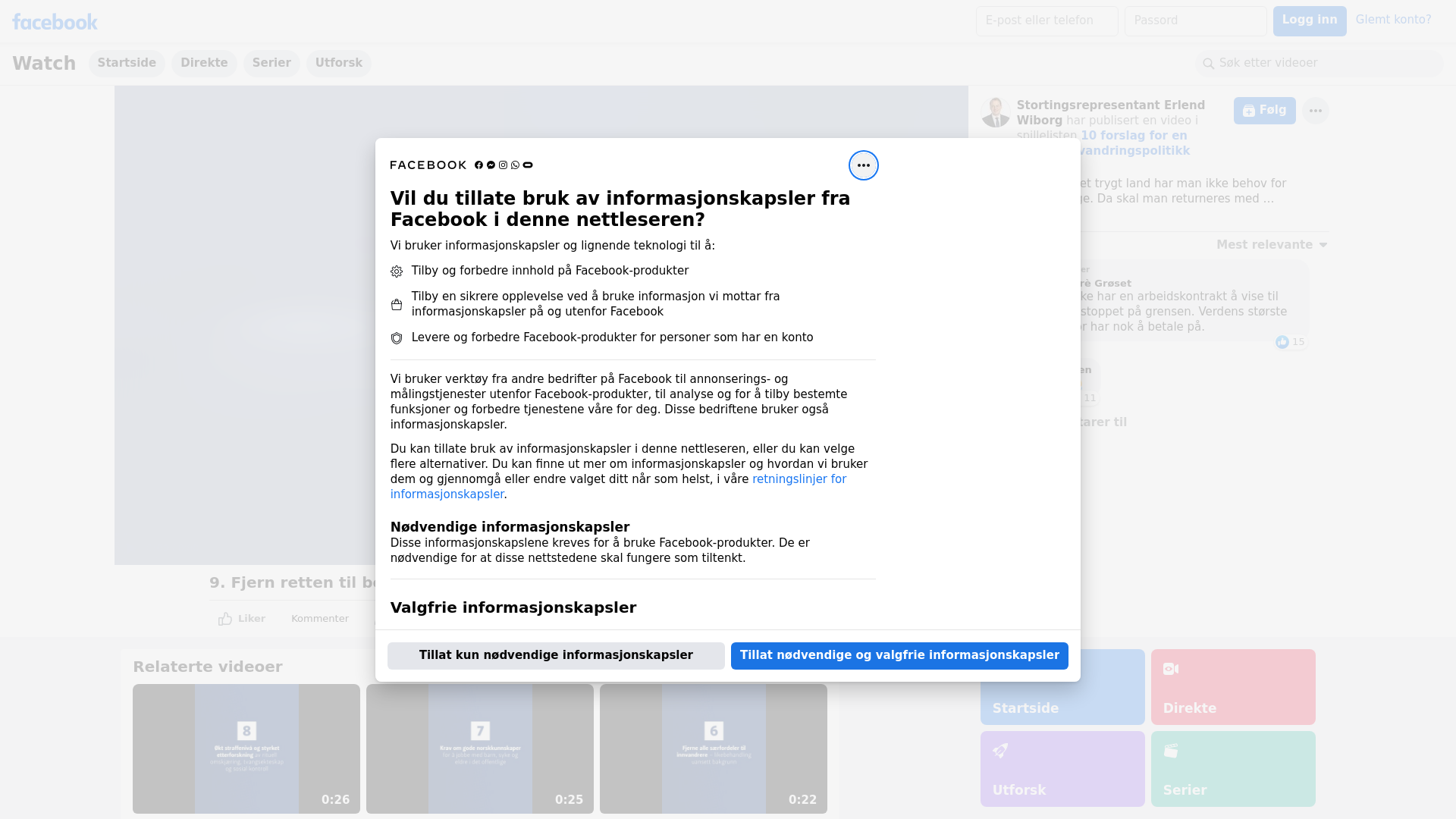Screen dimensions: 1456x819
Task: Click the rocket icon on Utforsk card
Action: [1000, 751]
